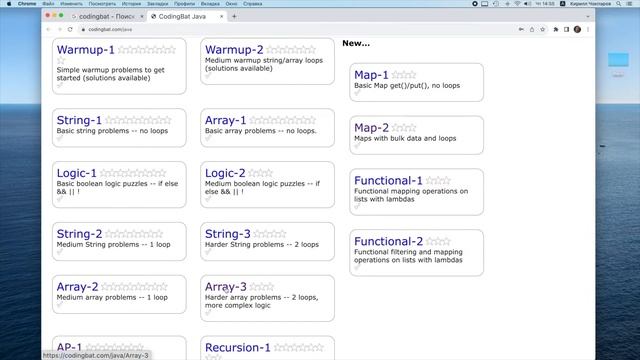Open the Functional-2 problem set
The width and height of the screenshot is (640, 360).
[x=389, y=241]
